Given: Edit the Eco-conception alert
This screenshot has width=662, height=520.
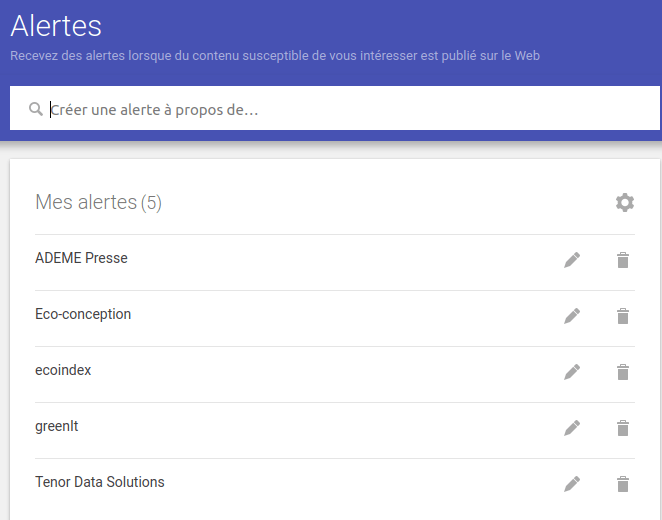Looking at the screenshot, I should (572, 316).
